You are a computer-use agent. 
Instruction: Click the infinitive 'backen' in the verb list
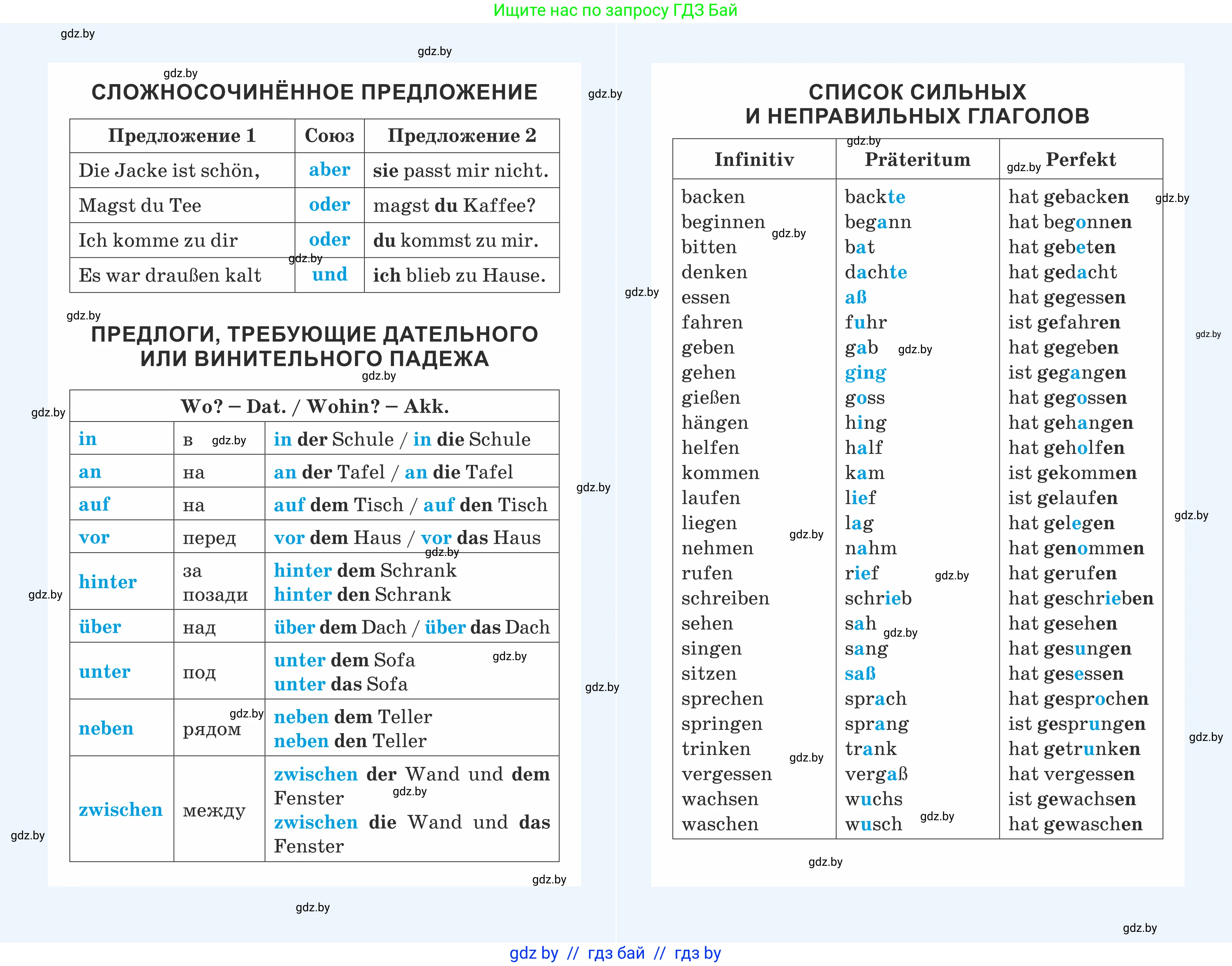(713, 197)
